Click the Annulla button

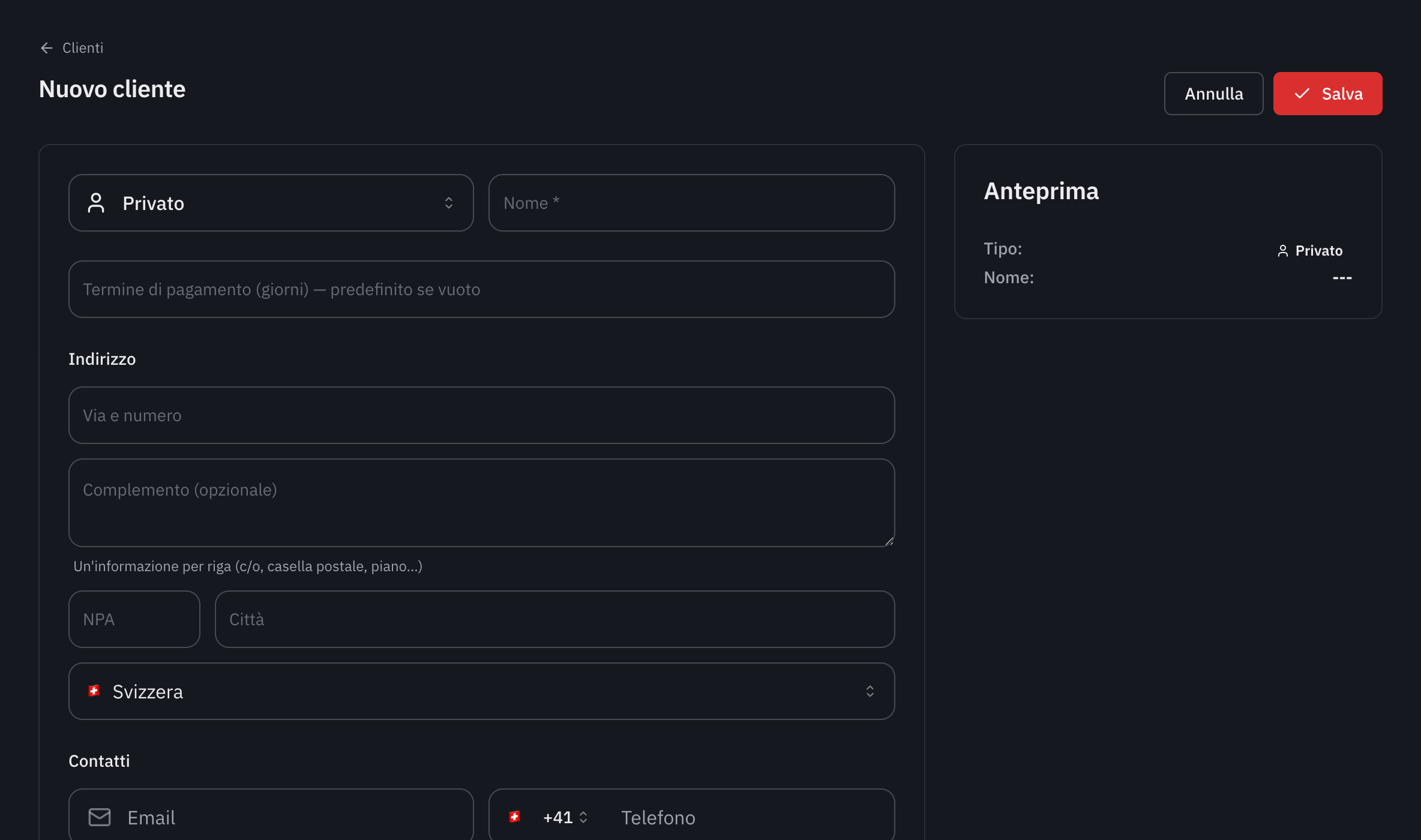tap(1213, 94)
